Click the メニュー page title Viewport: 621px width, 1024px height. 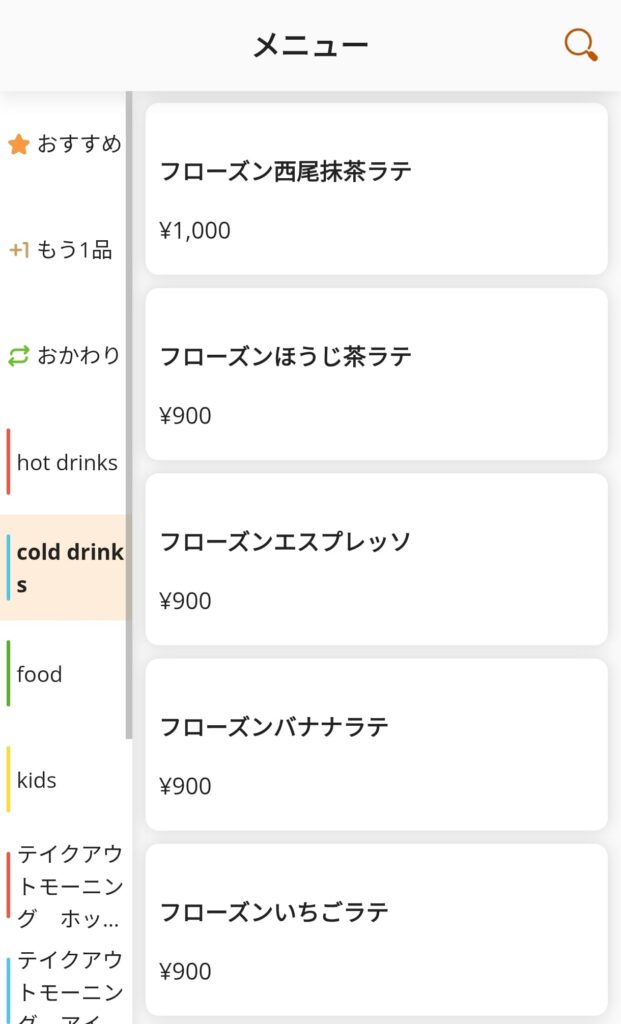(x=310, y=45)
